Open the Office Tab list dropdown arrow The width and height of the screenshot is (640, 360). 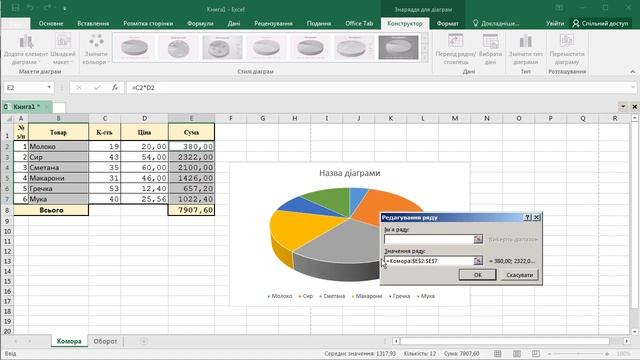(623, 107)
